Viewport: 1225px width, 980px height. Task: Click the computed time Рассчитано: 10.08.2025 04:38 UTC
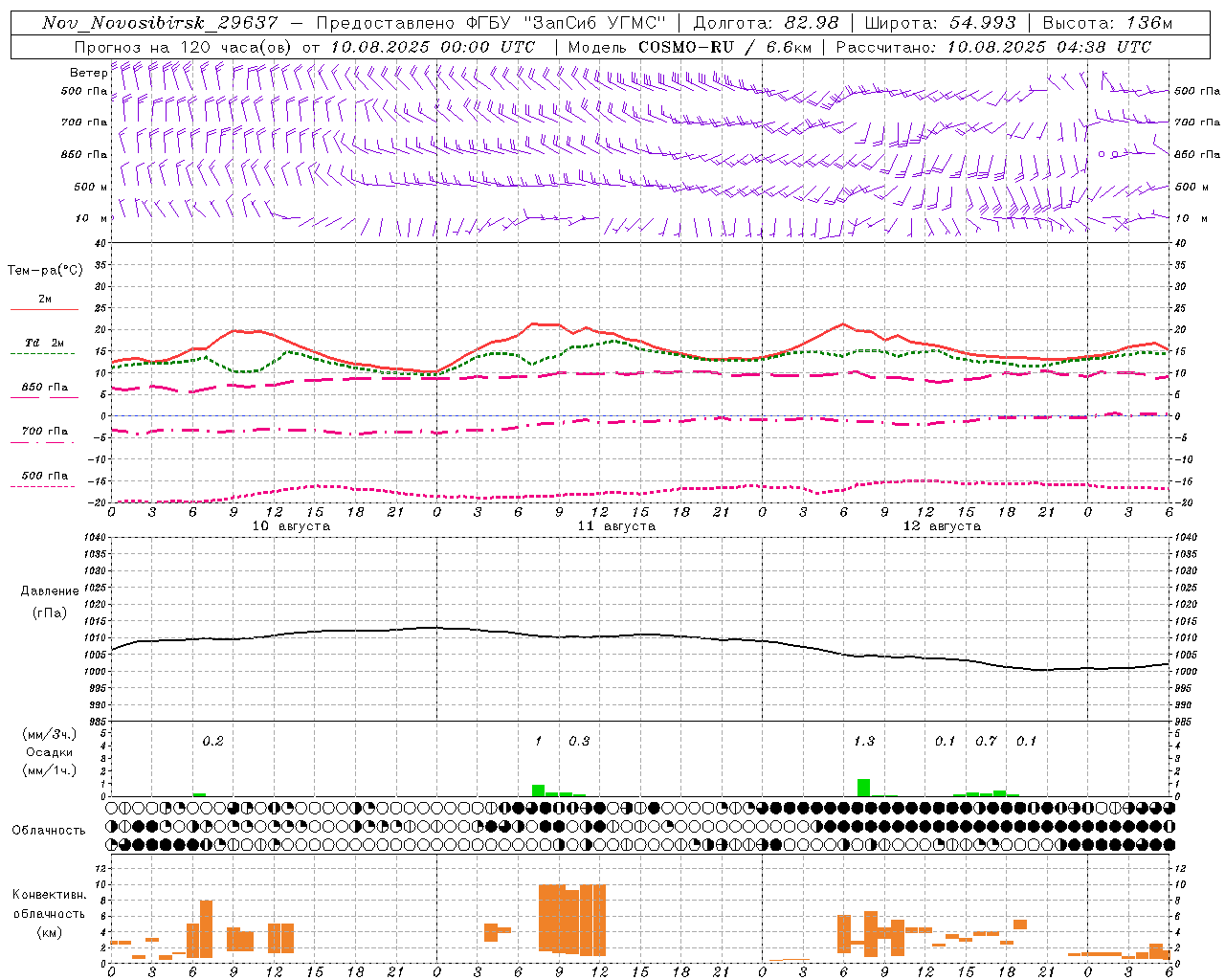click(x=993, y=47)
